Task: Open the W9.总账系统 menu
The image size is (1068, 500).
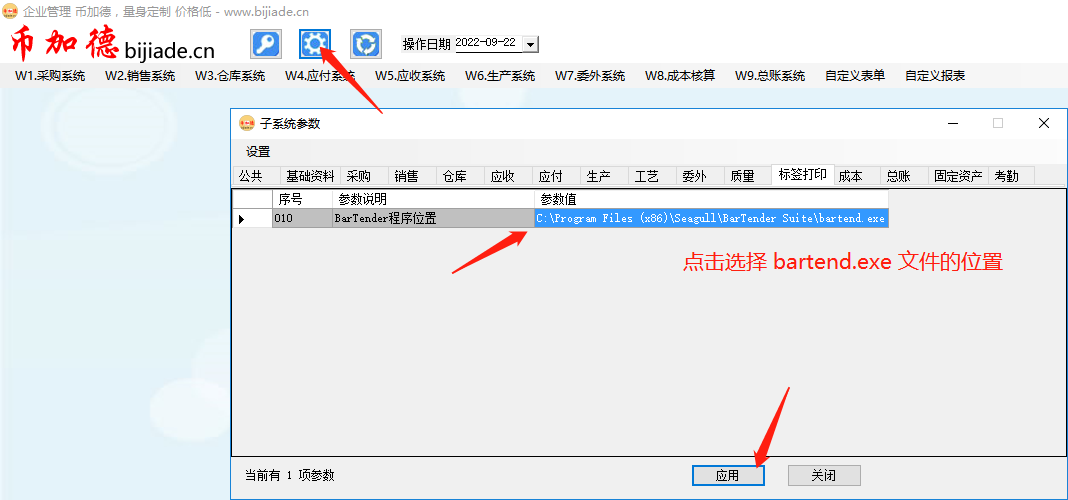Action: [x=770, y=76]
